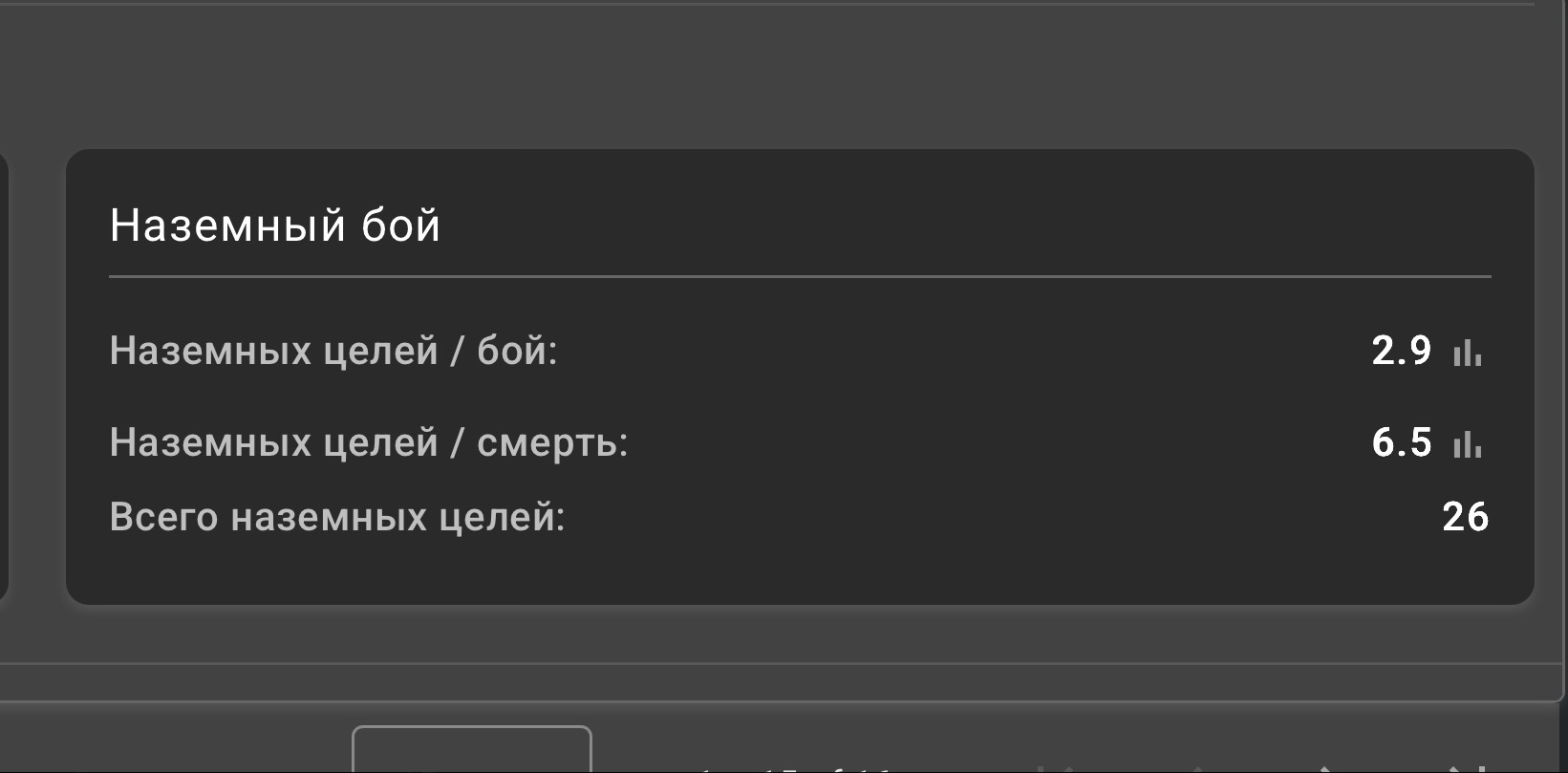
Task: Select the "Наземных целей / бой:" label
Action: coord(333,352)
